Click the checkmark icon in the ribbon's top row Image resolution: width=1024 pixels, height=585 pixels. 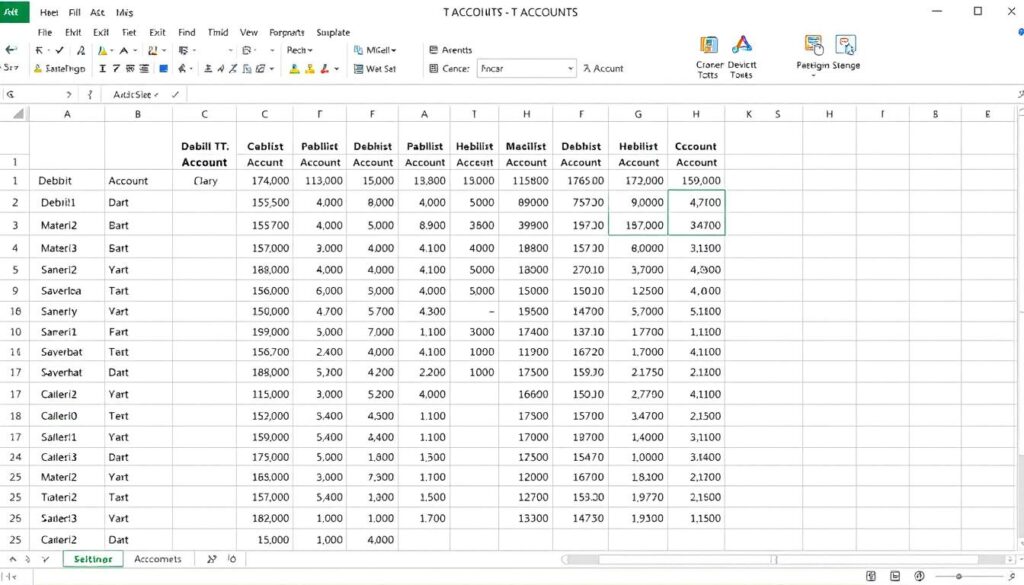(x=59, y=50)
